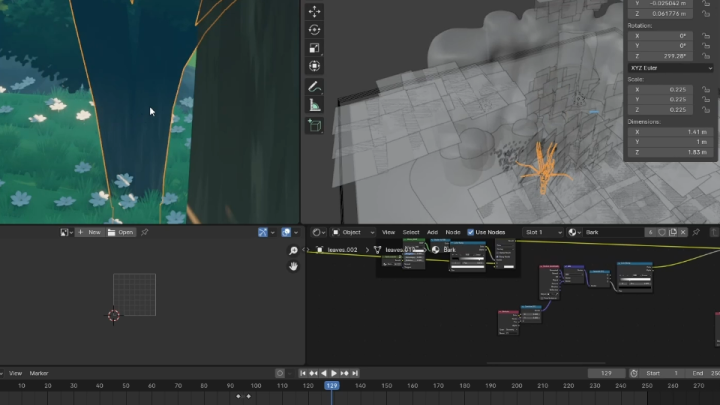Click the Bark material sphere icon in breadcrumb
The image size is (720, 405).
pos(435,250)
